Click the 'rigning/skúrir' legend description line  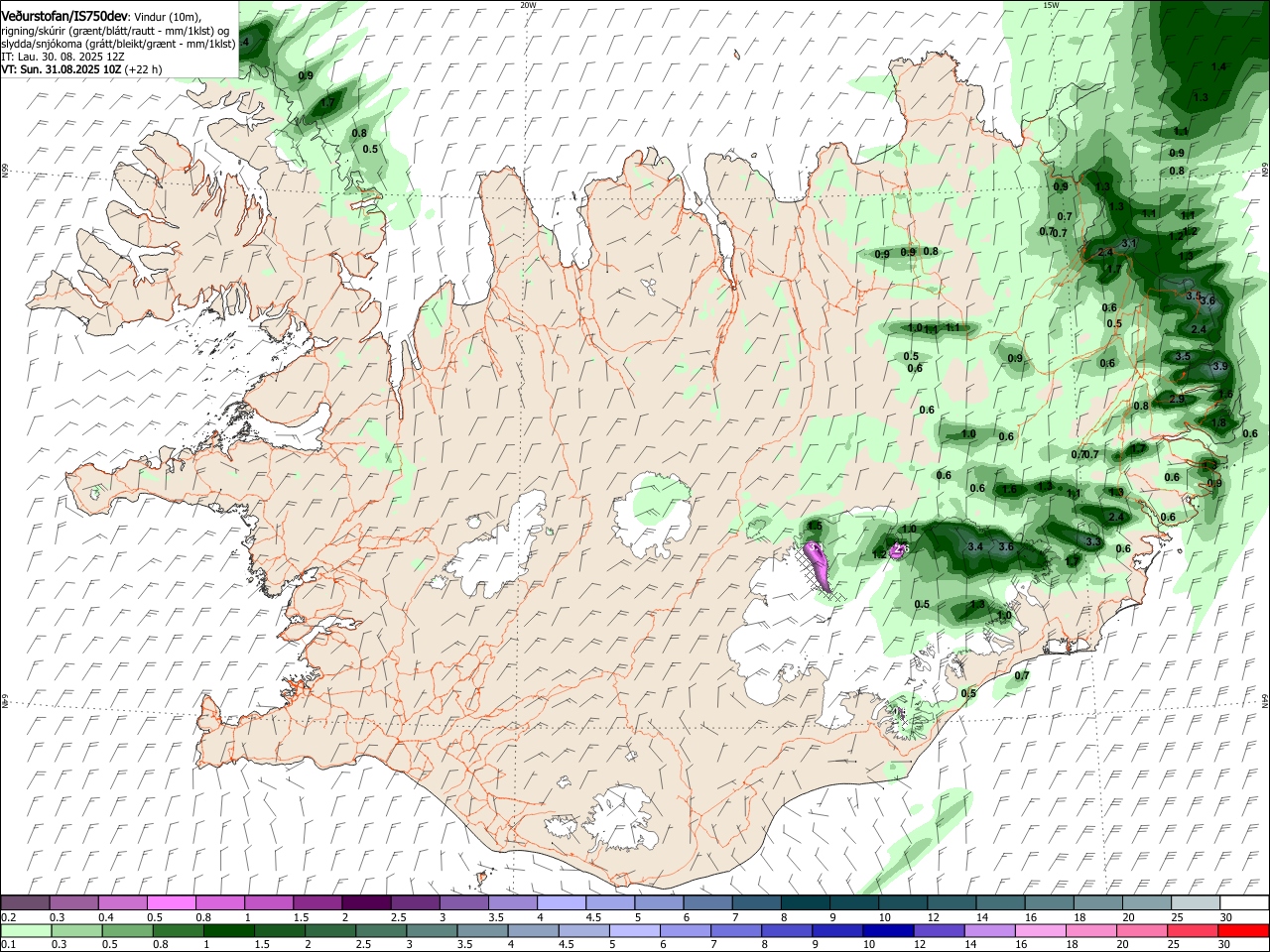pyautogui.click(x=116, y=31)
